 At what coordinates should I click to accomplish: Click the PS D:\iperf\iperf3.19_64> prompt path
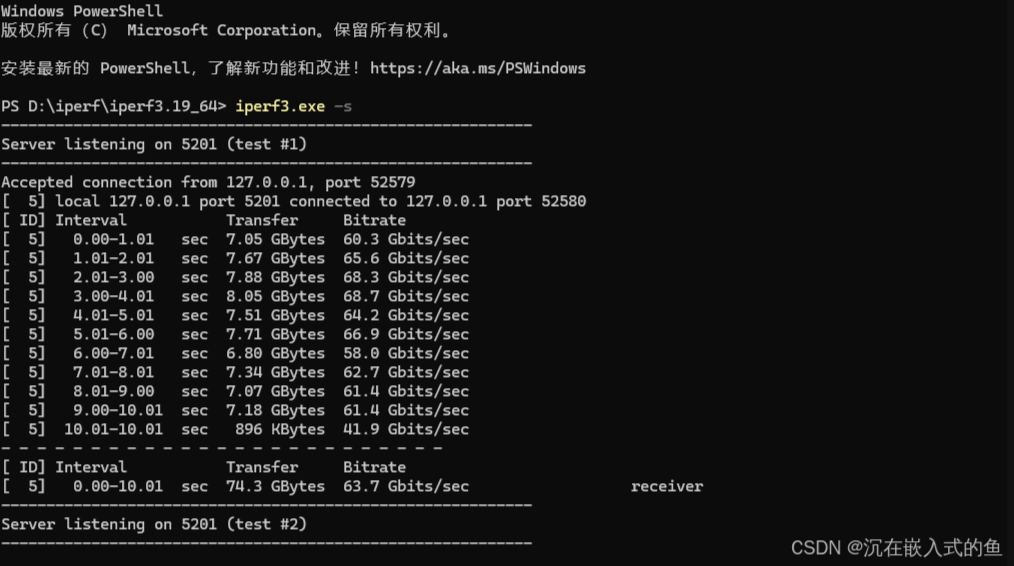click(114, 106)
